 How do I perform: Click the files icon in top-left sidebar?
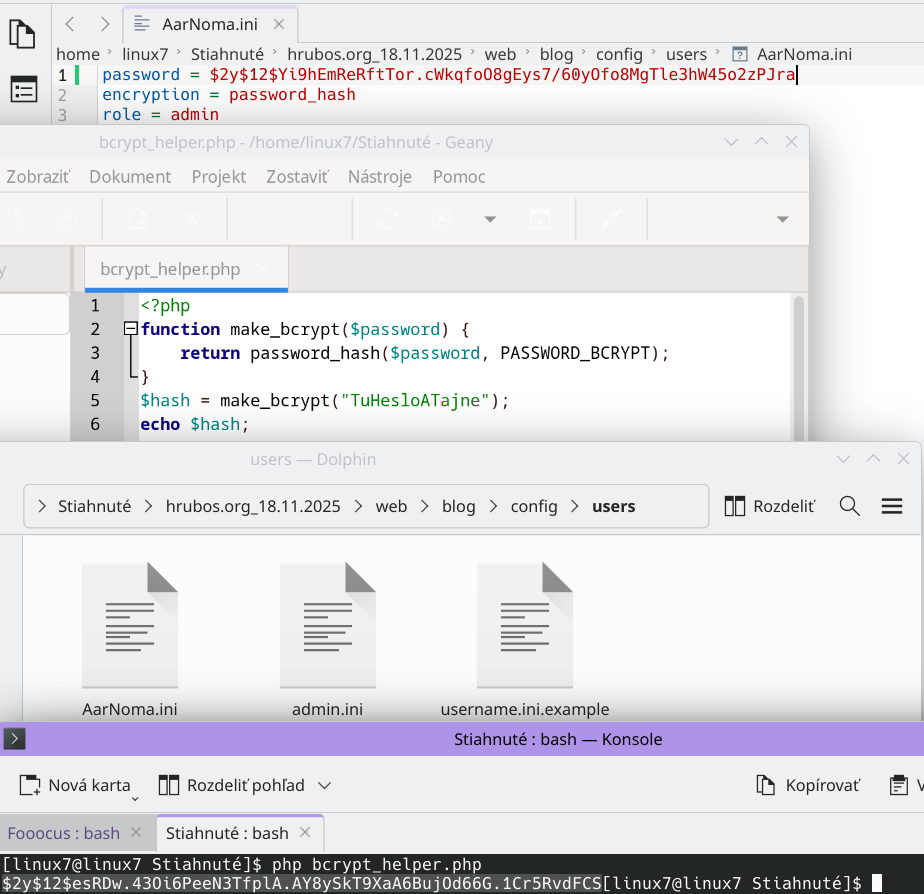(x=22, y=33)
